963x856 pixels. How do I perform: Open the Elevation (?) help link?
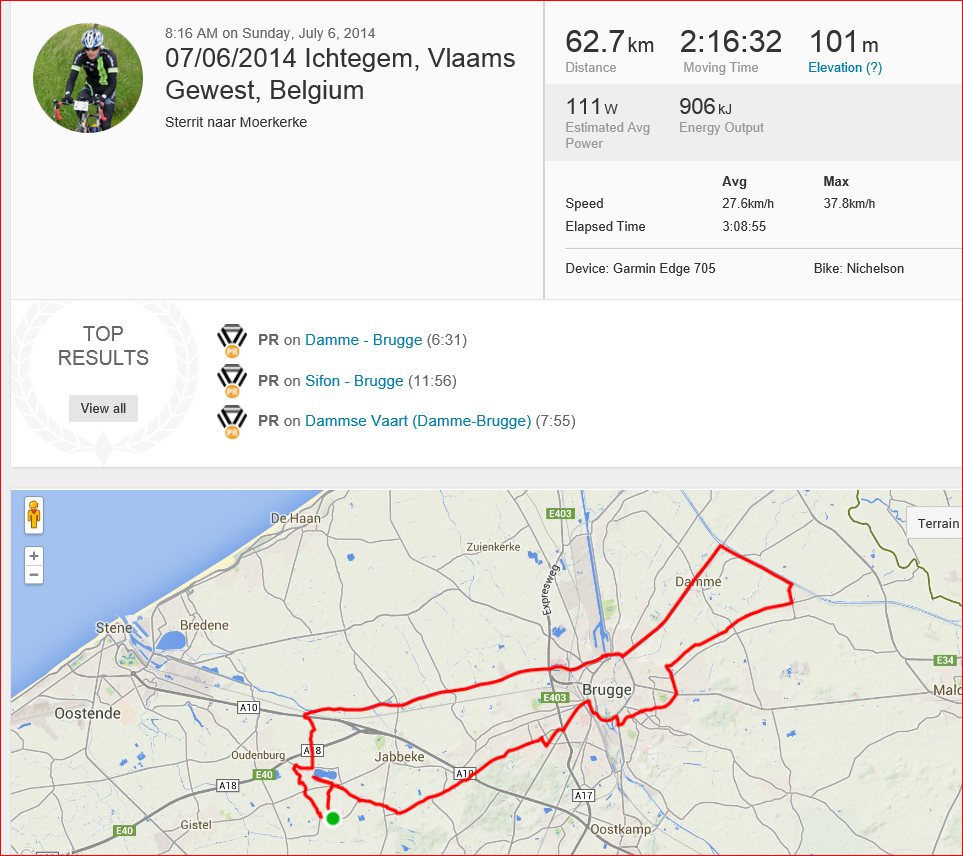pos(844,68)
